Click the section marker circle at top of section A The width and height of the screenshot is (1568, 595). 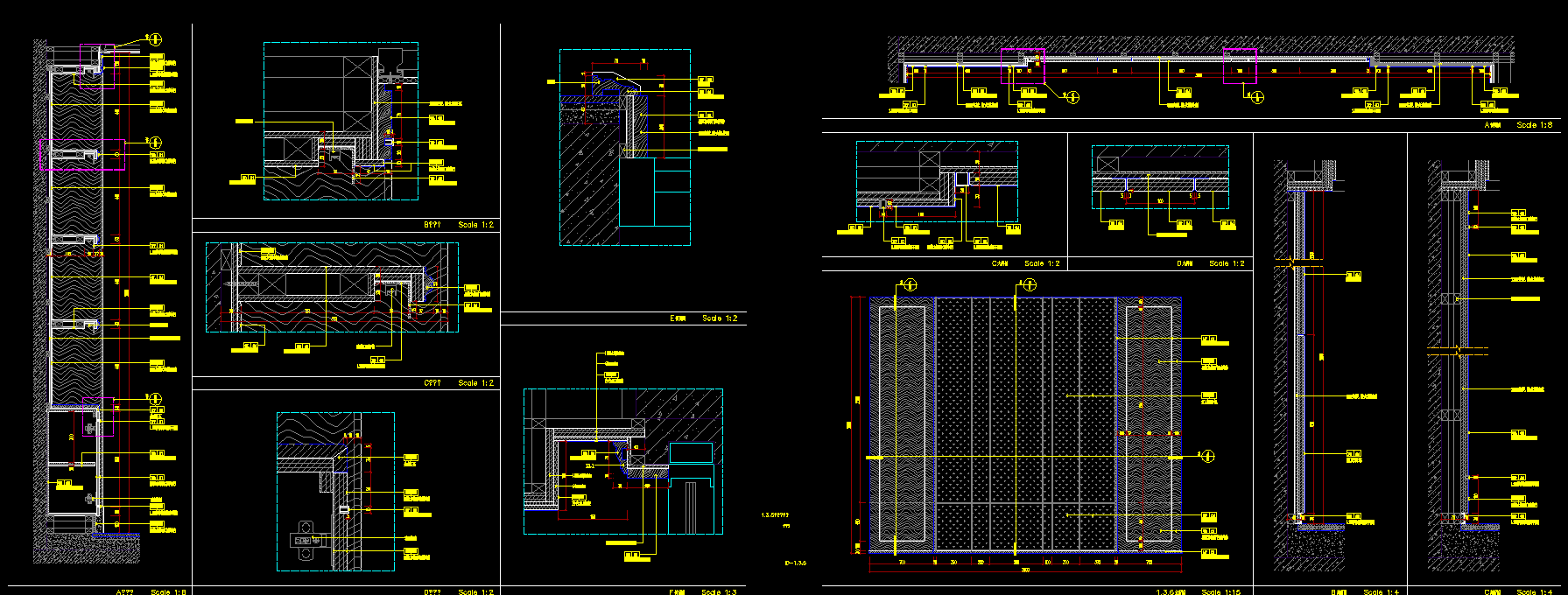pyautogui.click(x=155, y=38)
